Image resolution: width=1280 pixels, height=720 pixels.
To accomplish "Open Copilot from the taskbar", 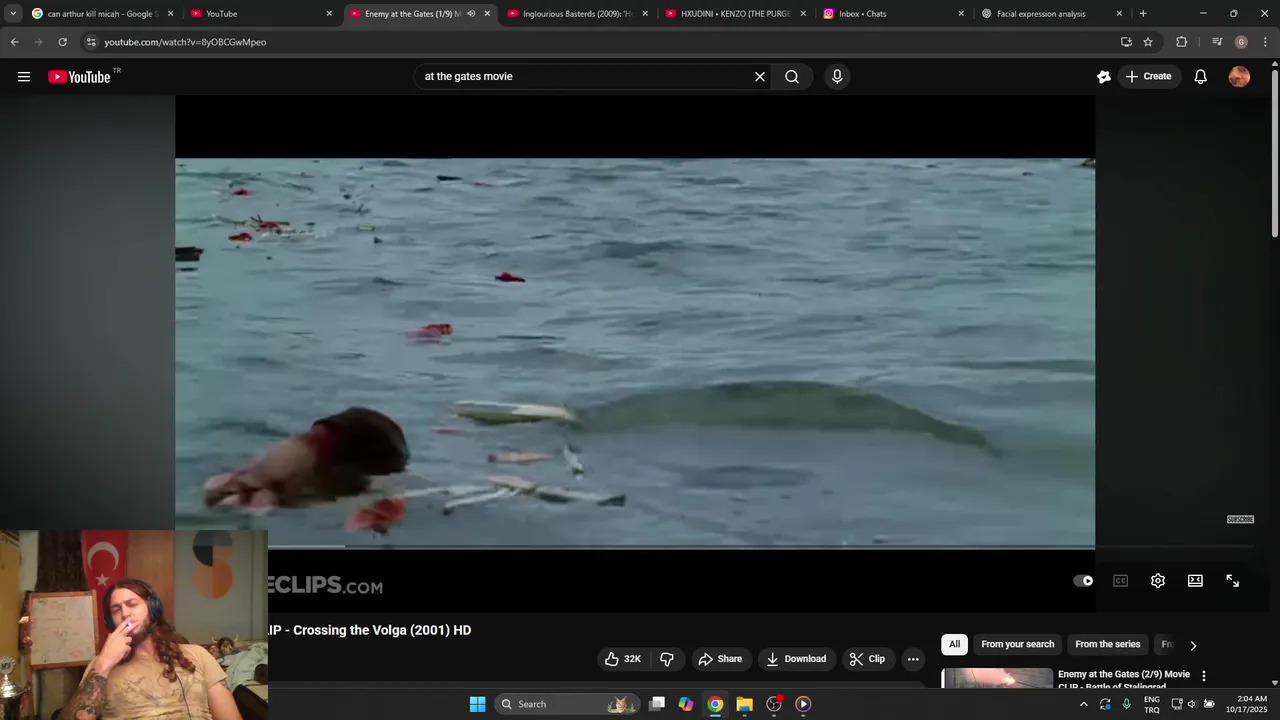I will [x=686, y=704].
